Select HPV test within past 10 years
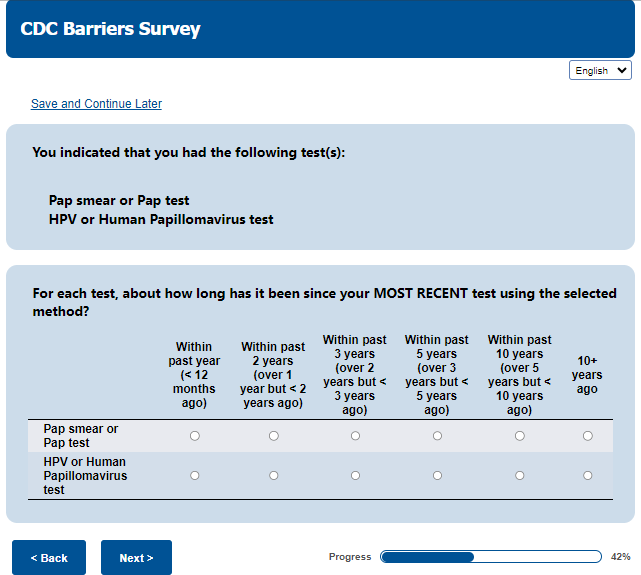The image size is (641, 575). pyautogui.click(x=519, y=476)
